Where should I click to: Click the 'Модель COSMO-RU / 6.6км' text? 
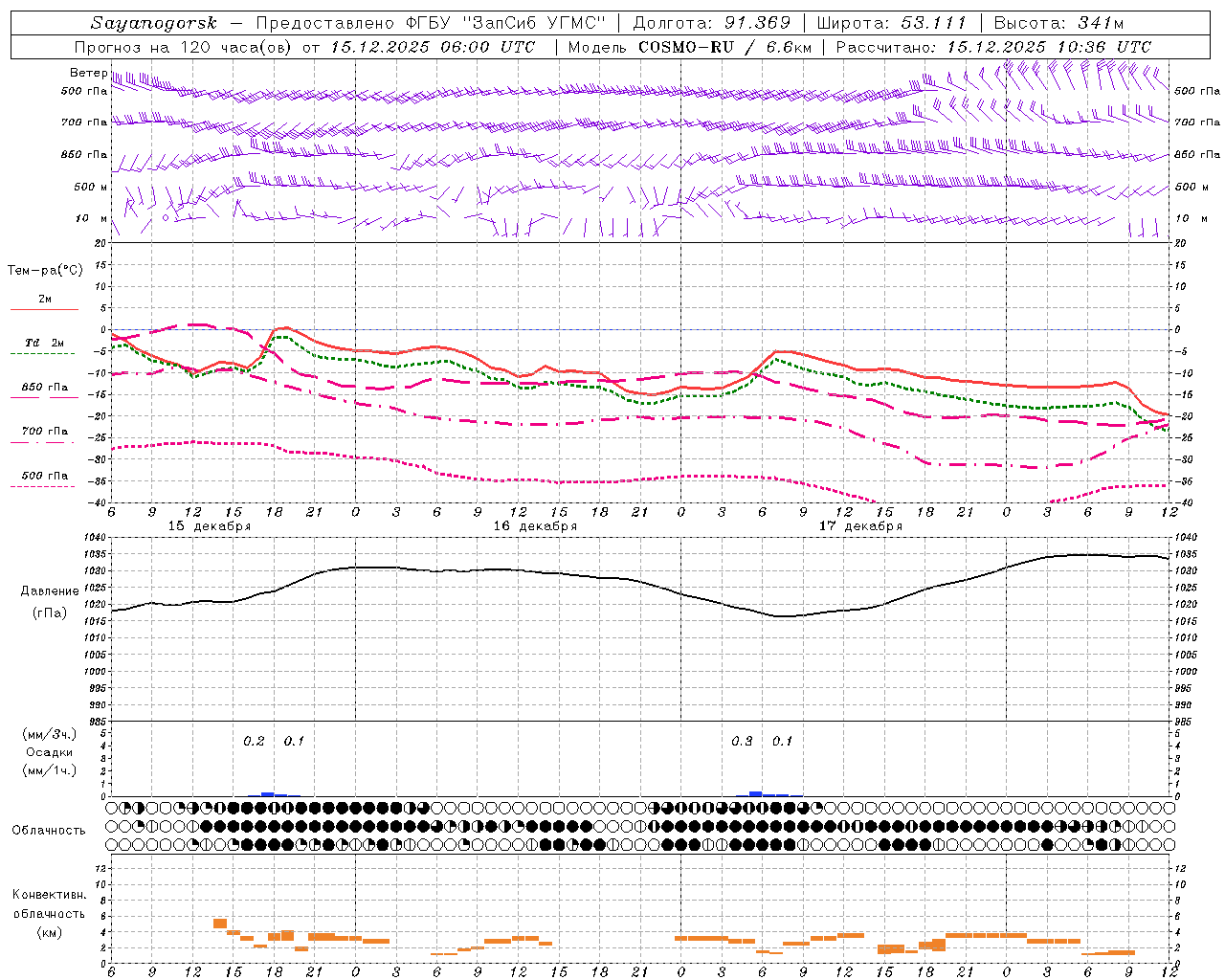tap(690, 47)
